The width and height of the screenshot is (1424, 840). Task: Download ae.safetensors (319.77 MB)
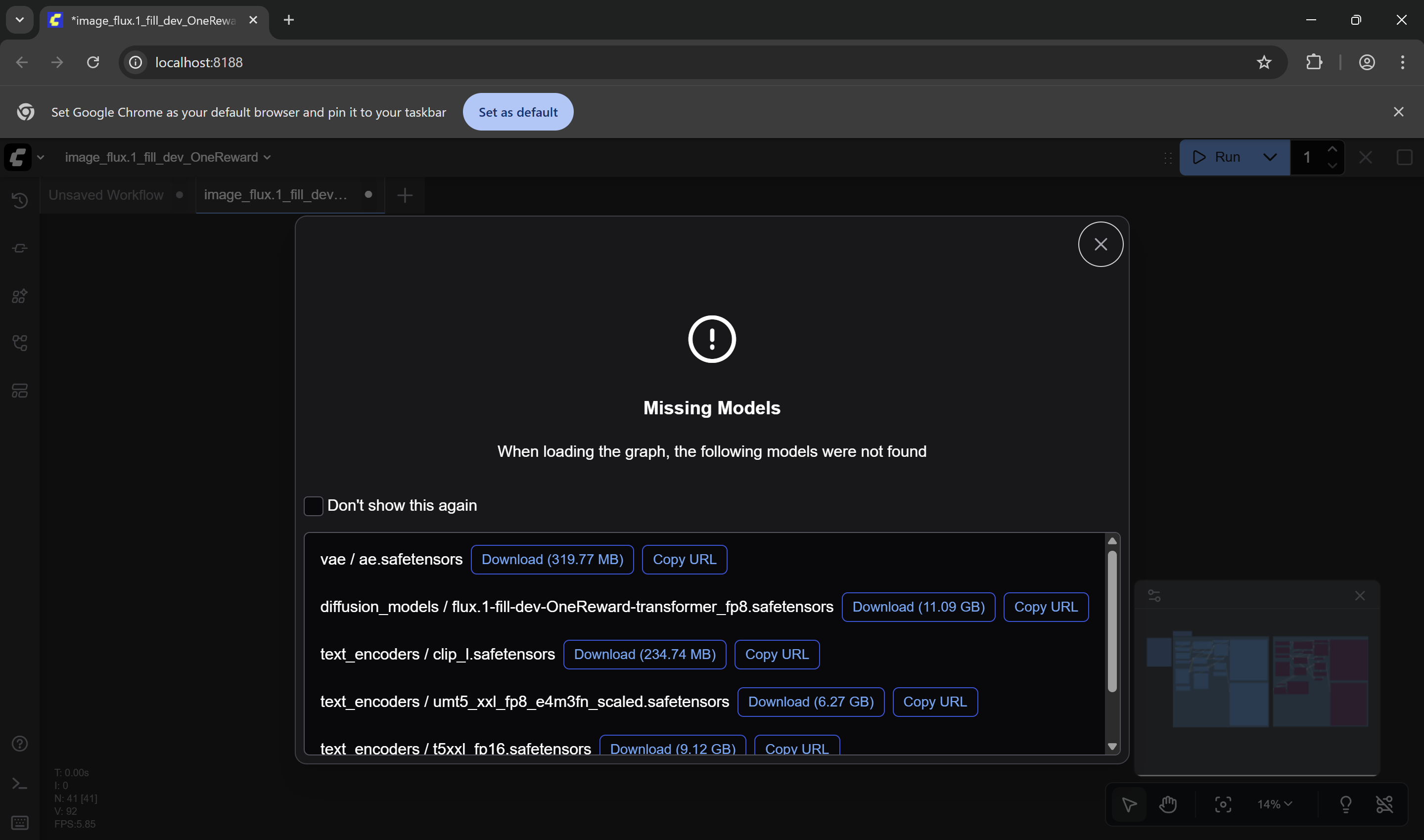tap(552, 559)
